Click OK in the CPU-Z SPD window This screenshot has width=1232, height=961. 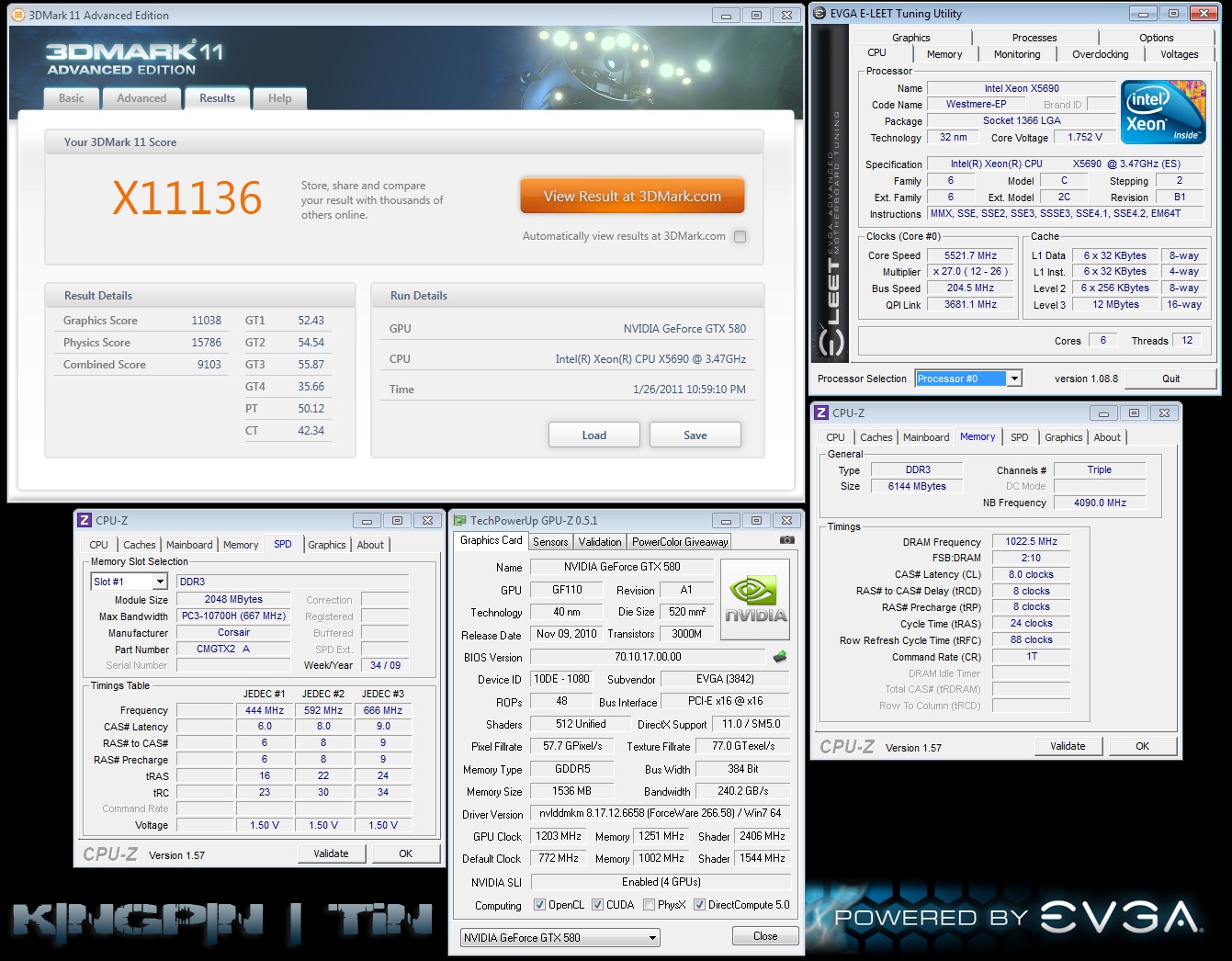click(x=405, y=854)
